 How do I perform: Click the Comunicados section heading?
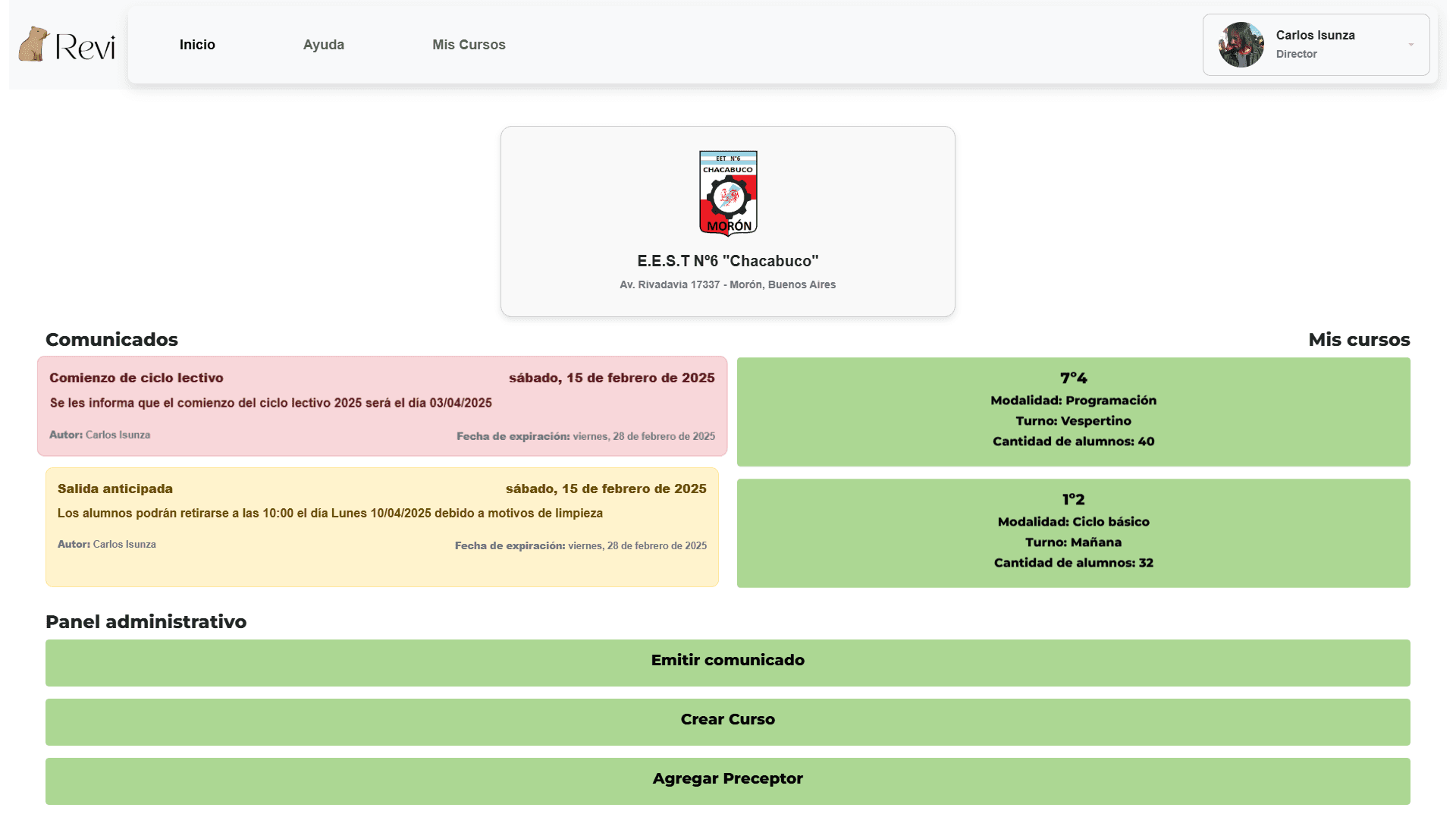coord(111,340)
